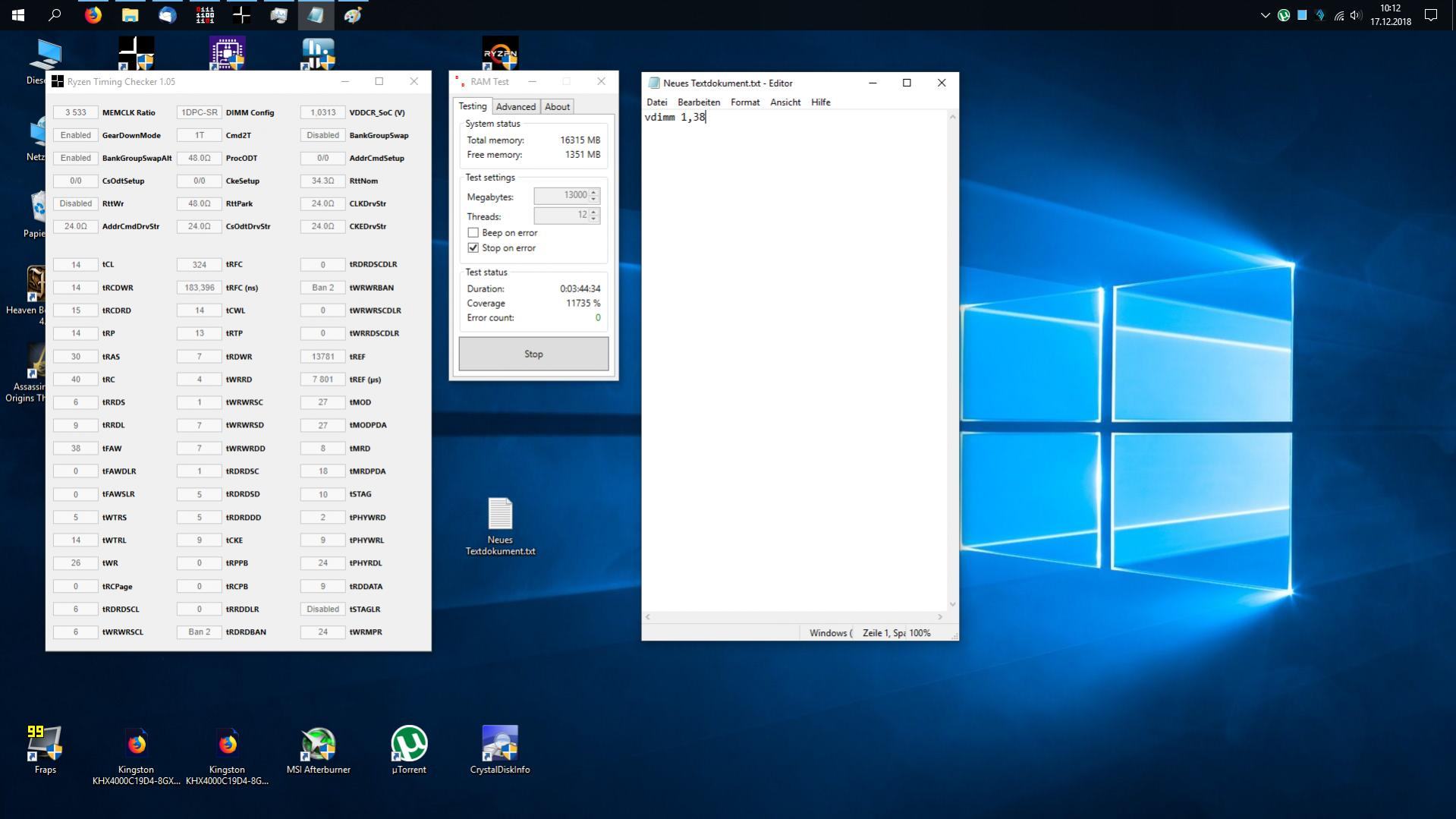Click the Firefox icon in the taskbar
Viewport: 1456px width, 819px height.
coord(93,15)
